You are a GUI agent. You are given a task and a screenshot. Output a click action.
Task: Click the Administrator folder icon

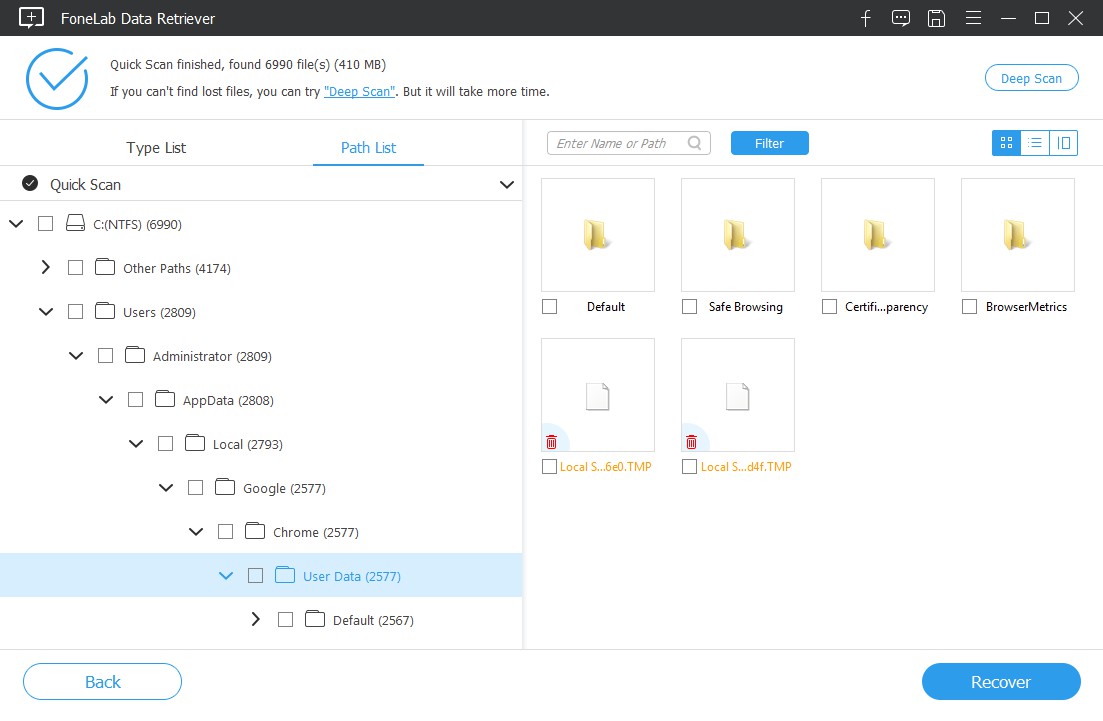(x=135, y=355)
